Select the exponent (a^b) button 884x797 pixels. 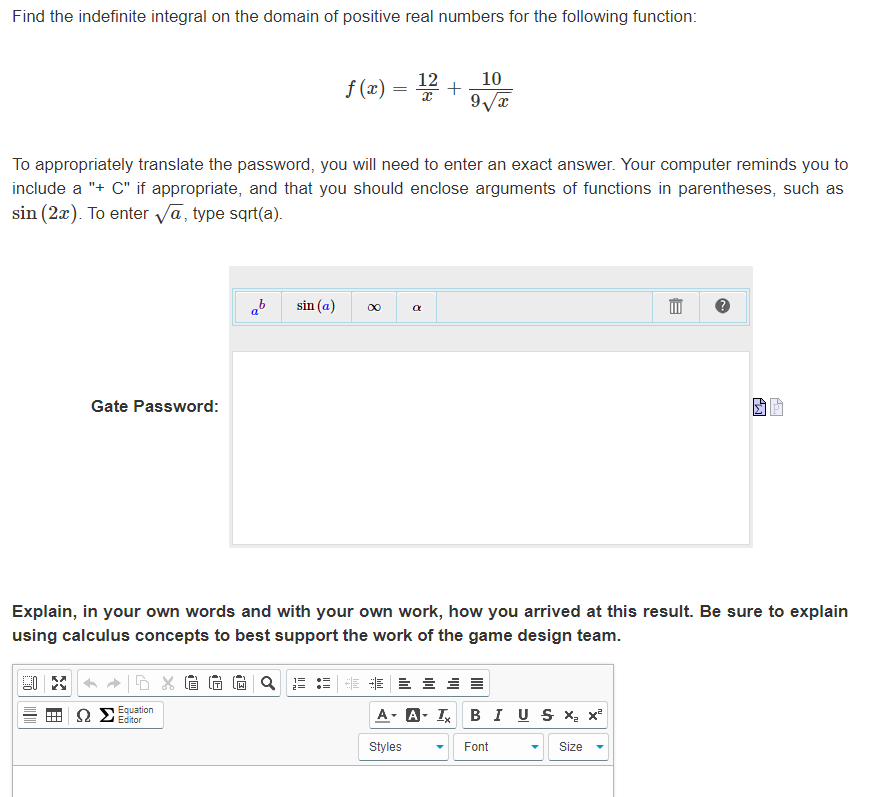point(257,306)
